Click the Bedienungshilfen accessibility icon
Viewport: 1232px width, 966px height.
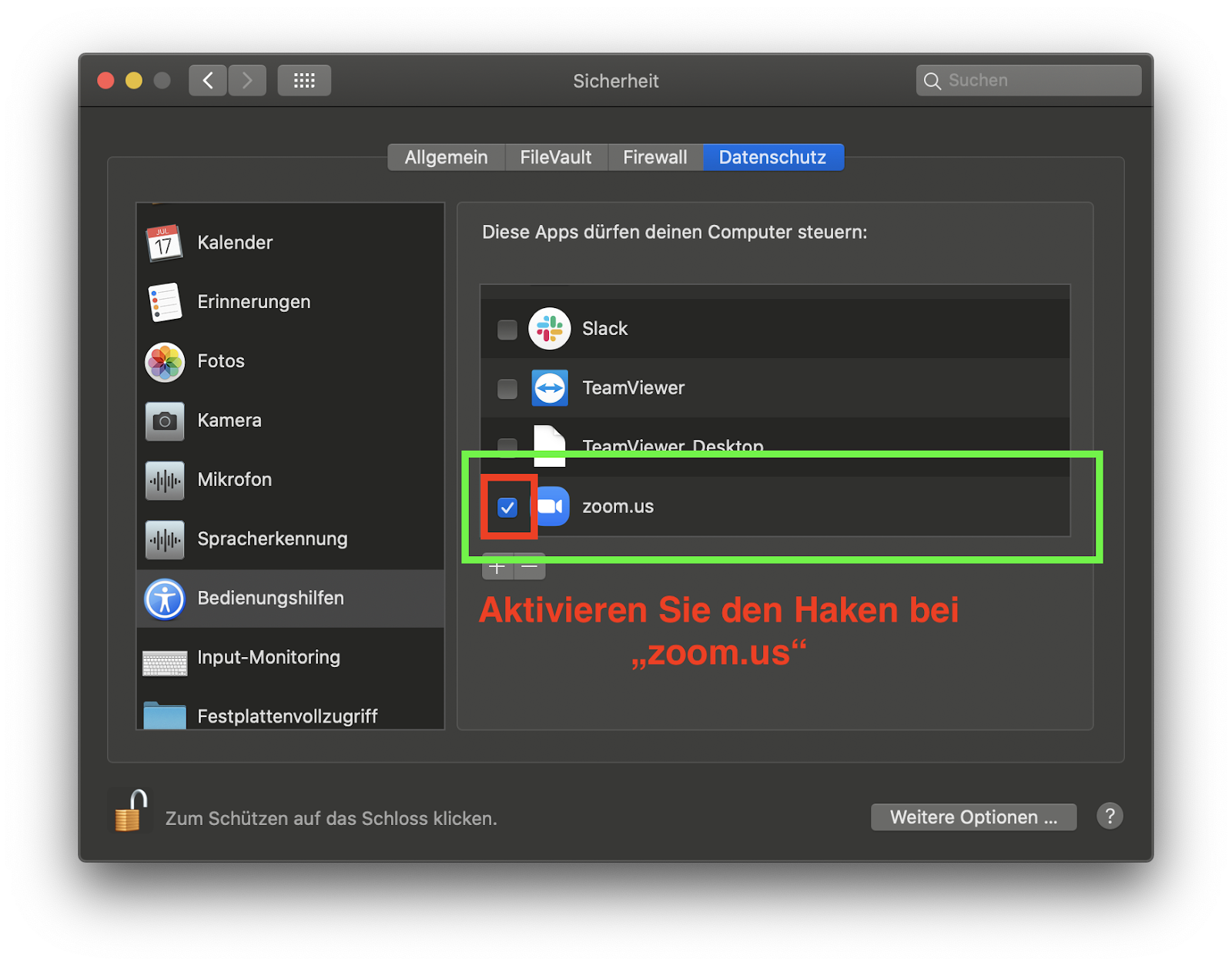point(164,599)
